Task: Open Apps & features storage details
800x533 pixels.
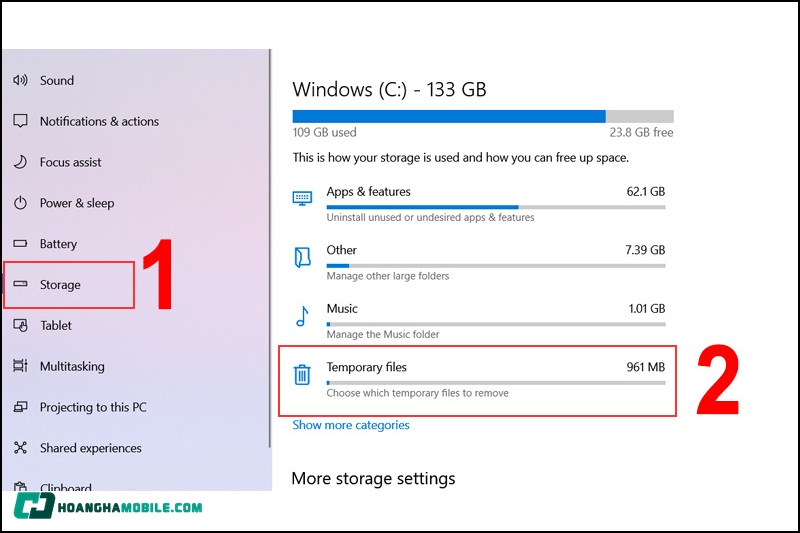Action: [x=369, y=192]
